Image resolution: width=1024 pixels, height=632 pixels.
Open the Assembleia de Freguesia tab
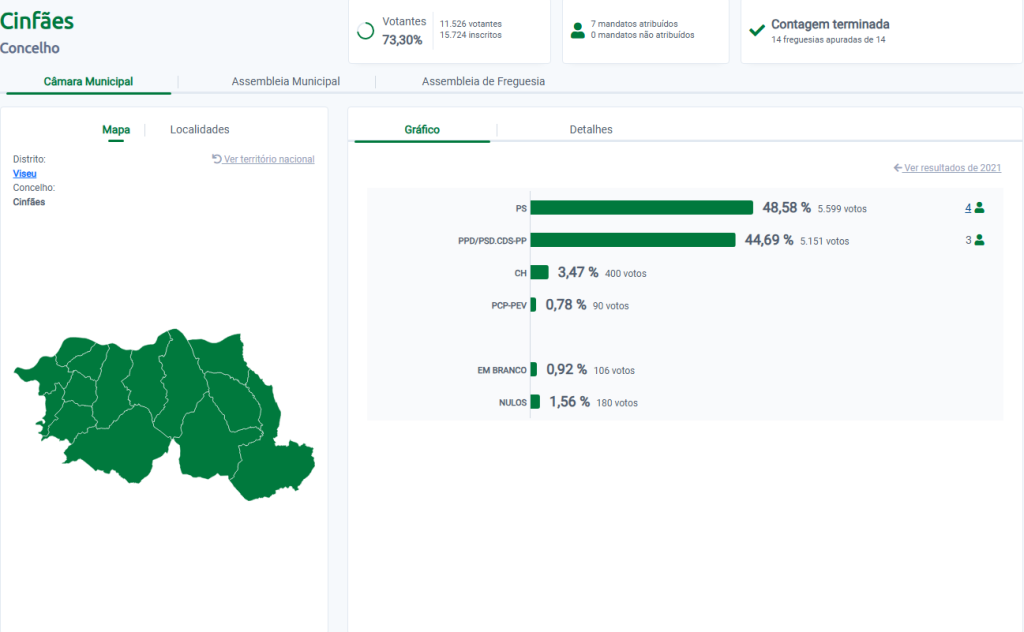coord(483,82)
